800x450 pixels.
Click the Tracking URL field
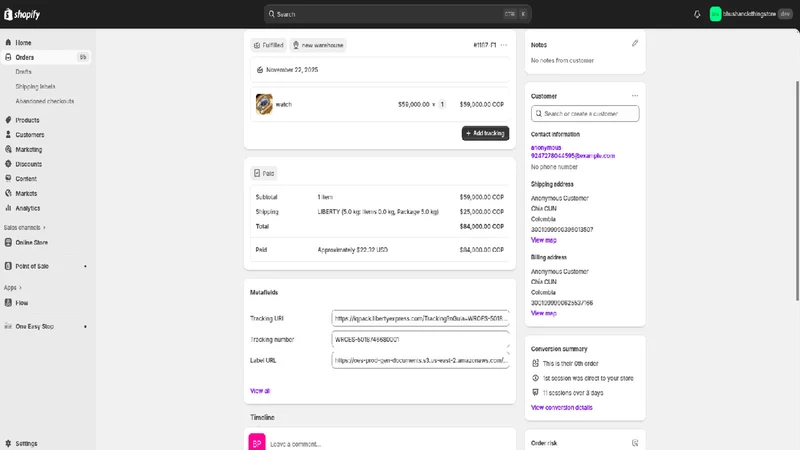(420, 318)
